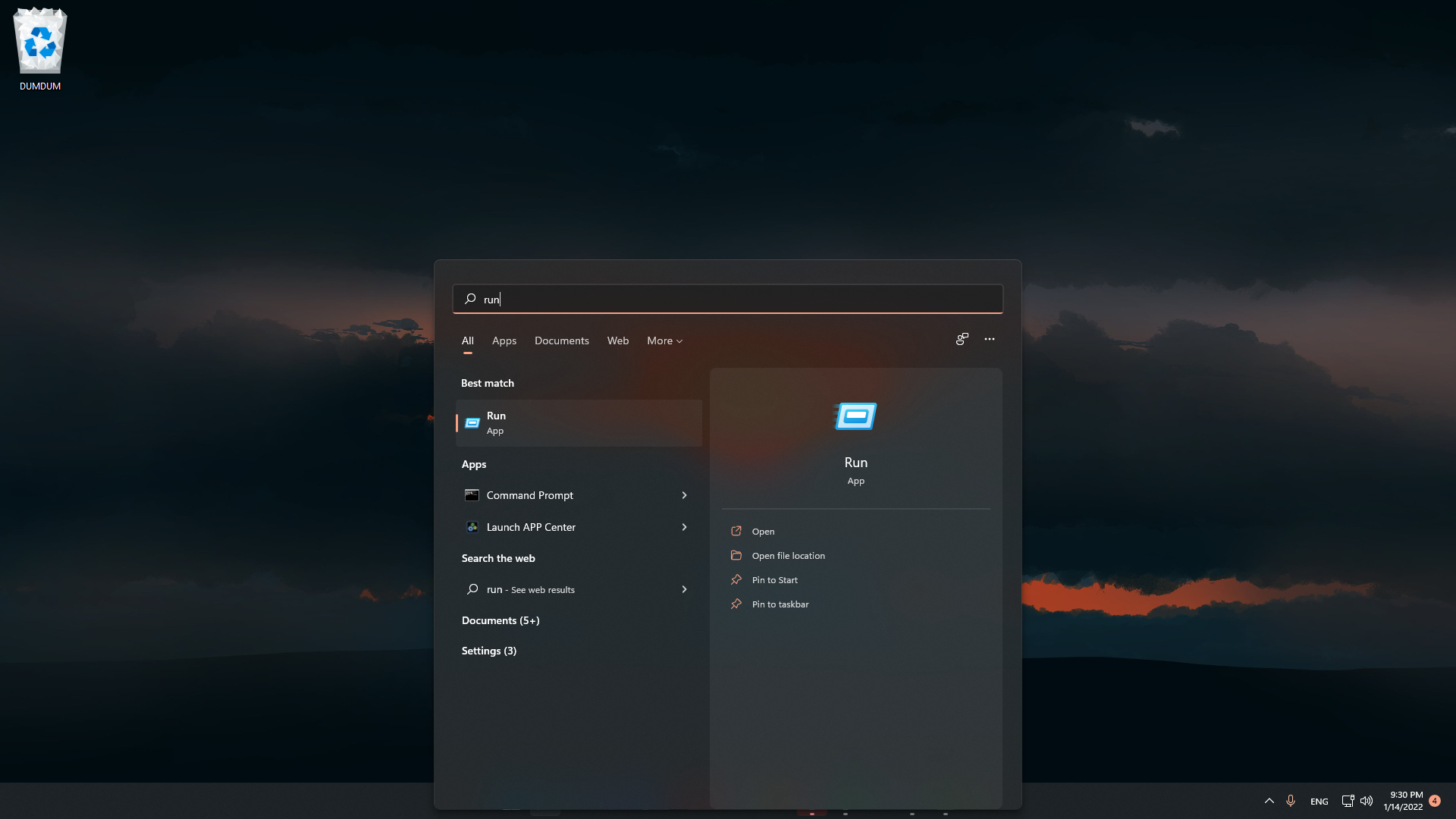
Task: Click the volume speaker tray icon
Action: [x=1367, y=801]
